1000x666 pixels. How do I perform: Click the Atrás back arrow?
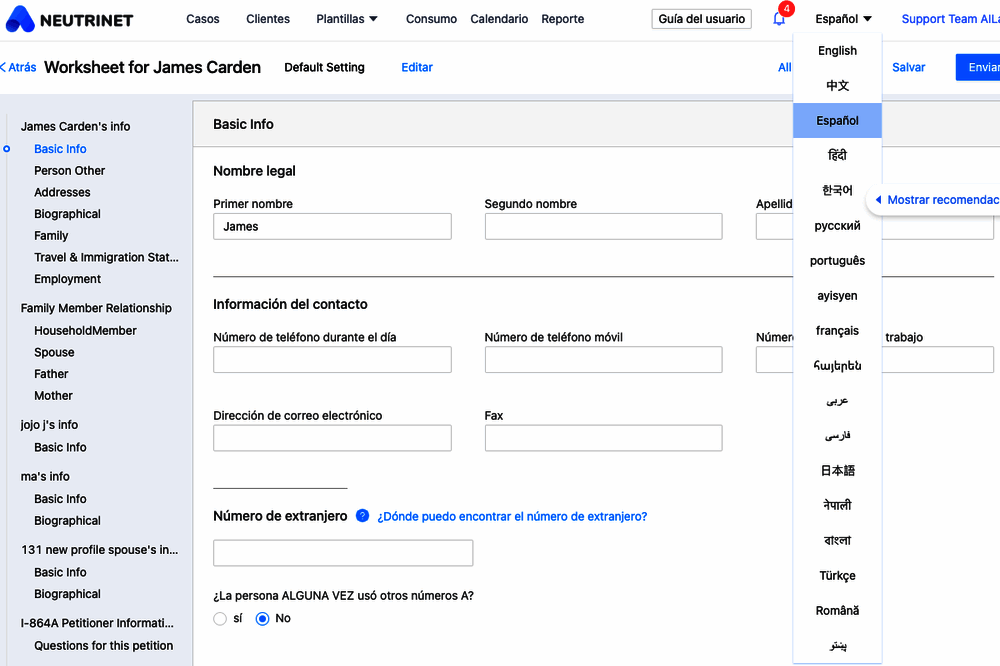click(18, 68)
